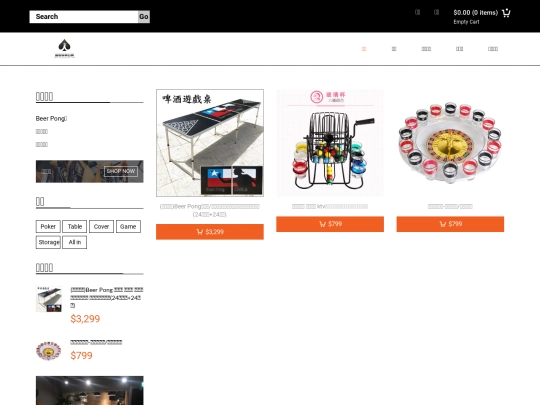
Task: Click the sidebar $799 price
Action: click(81, 355)
